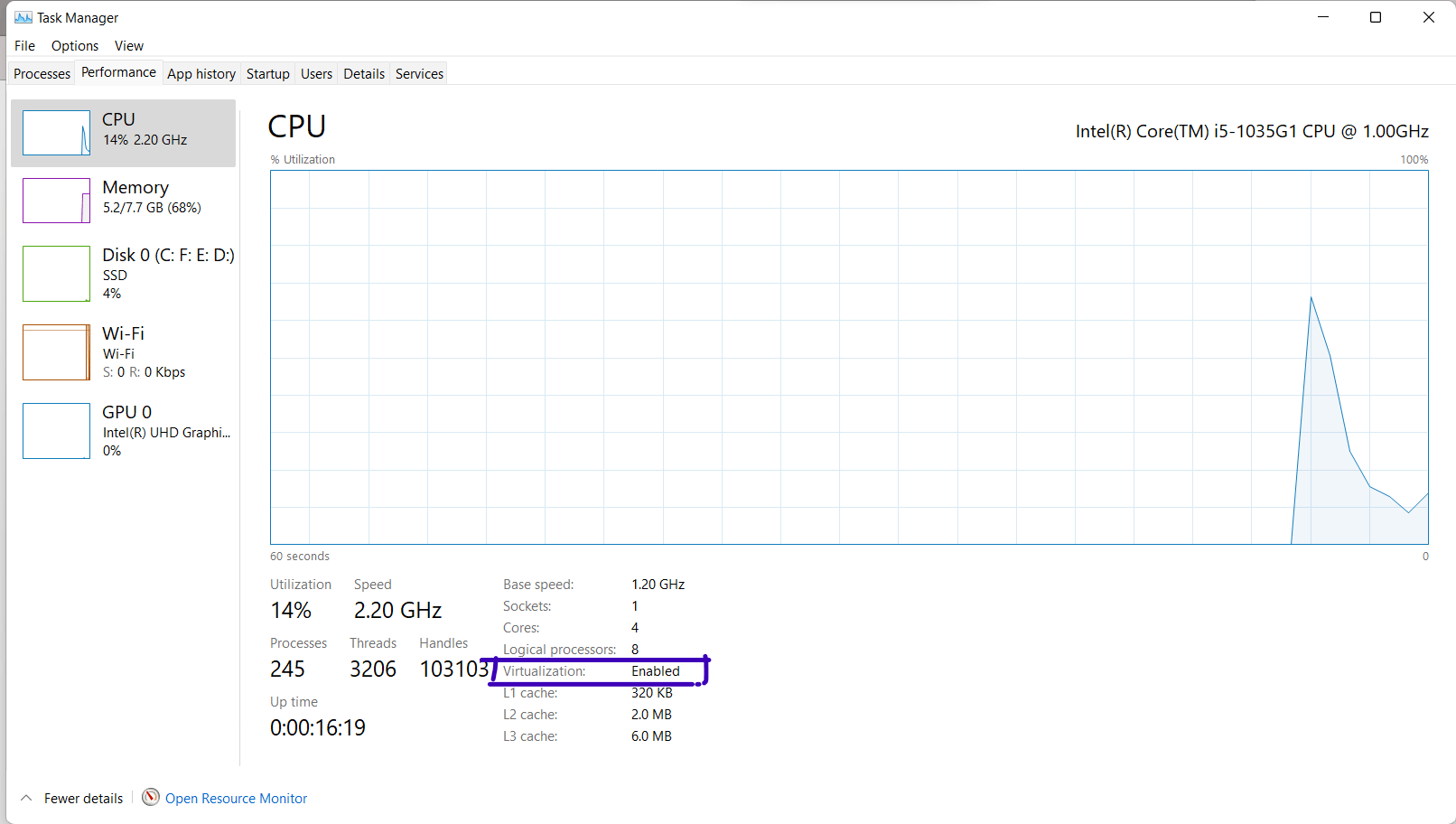1456x824 pixels.
Task: Select the Performance tab
Action: [118, 72]
